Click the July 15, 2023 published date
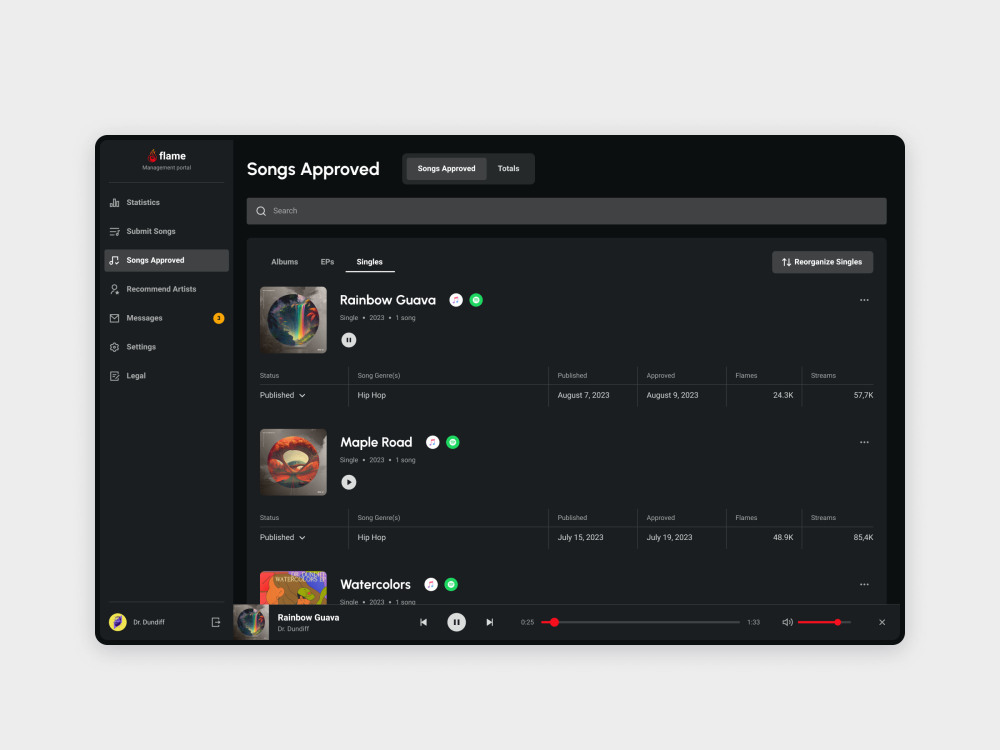The image size is (1000, 750). 580,538
